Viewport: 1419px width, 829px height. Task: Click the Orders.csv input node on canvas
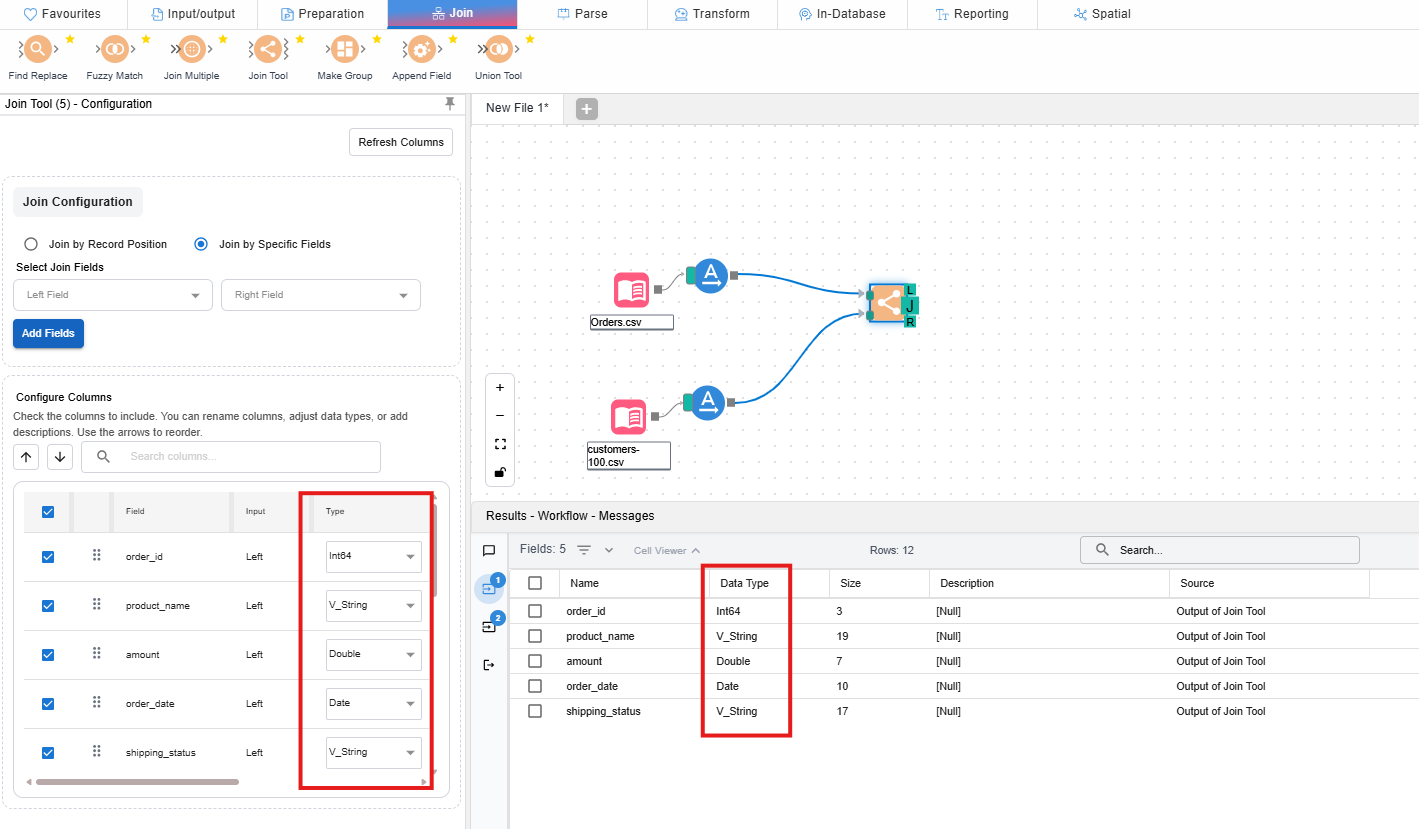pyautogui.click(x=631, y=290)
